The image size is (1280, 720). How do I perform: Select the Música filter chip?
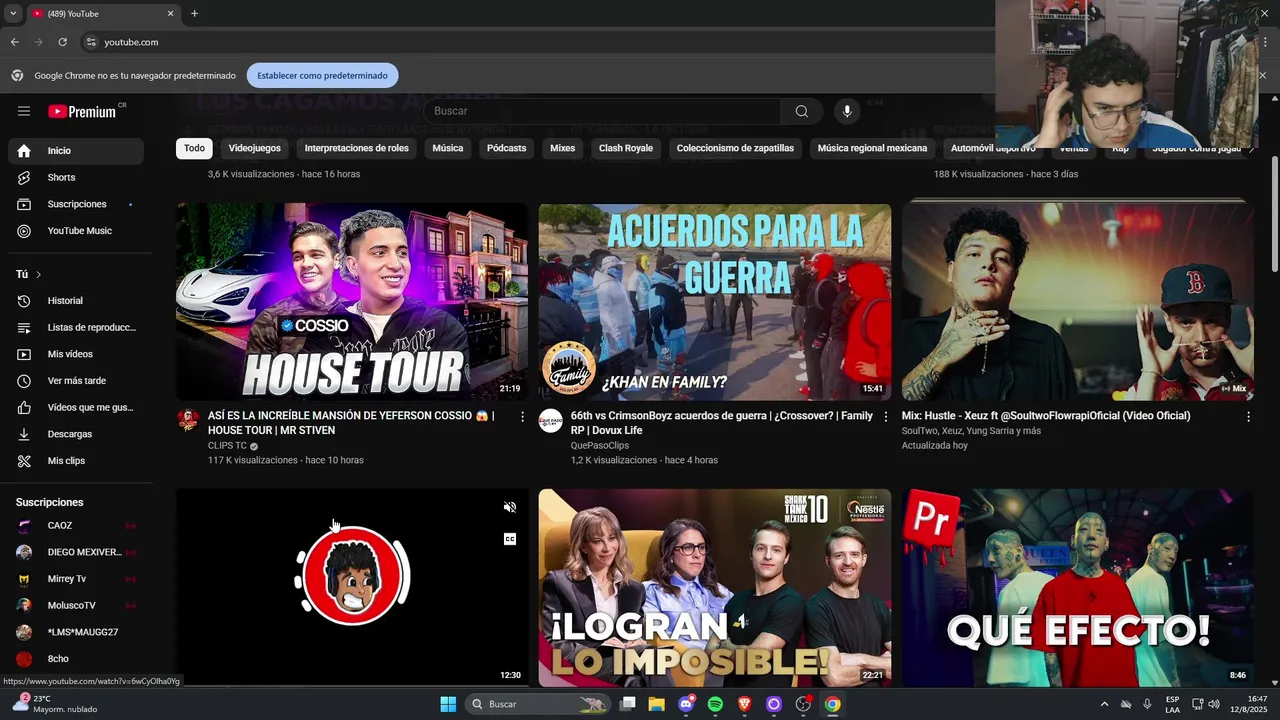447,148
